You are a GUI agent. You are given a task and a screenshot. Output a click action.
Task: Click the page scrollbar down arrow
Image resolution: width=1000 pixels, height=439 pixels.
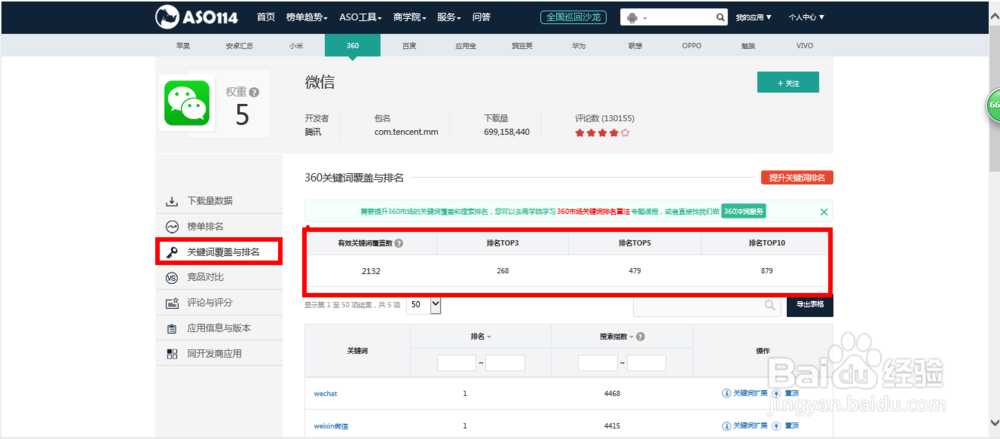[x=994, y=422]
